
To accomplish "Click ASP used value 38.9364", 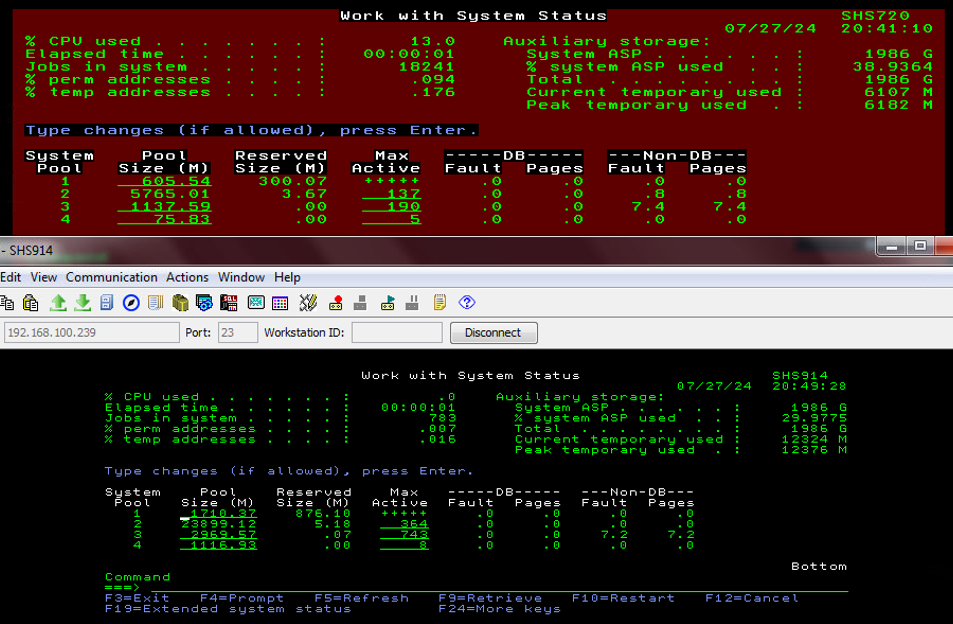I will tap(893, 67).
